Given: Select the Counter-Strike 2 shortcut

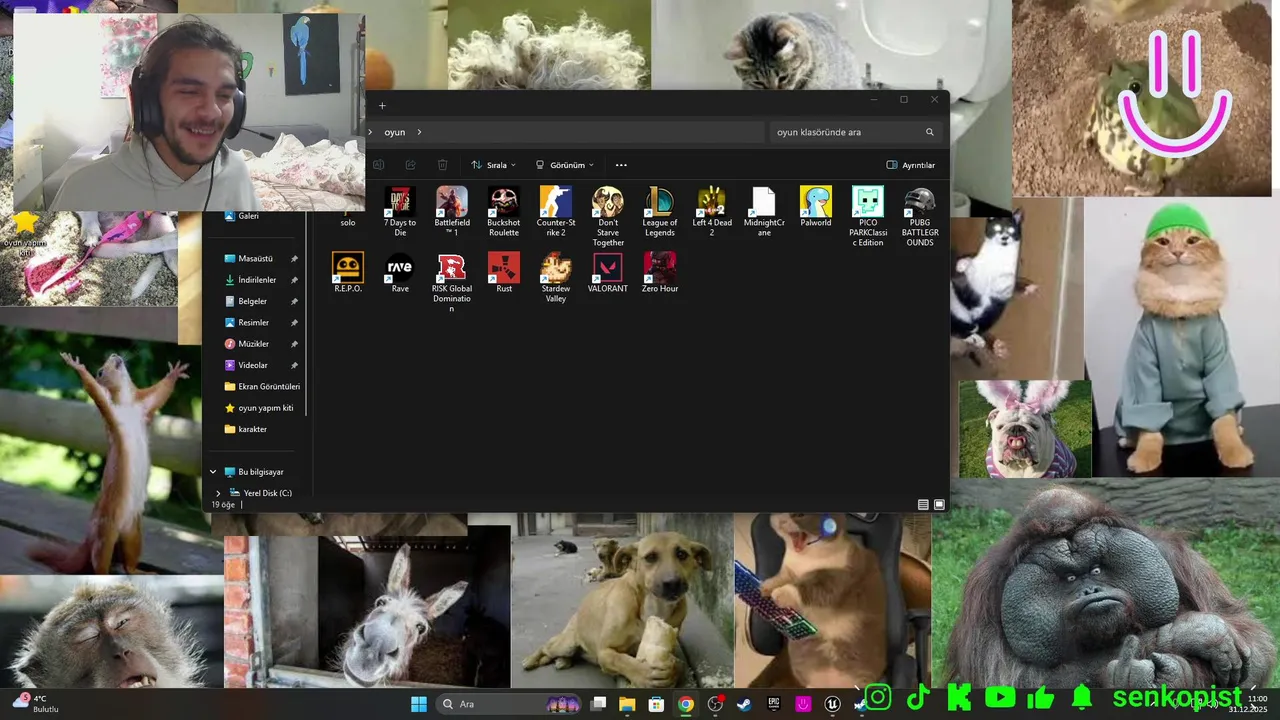Looking at the screenshot, I should pos(556,211).
